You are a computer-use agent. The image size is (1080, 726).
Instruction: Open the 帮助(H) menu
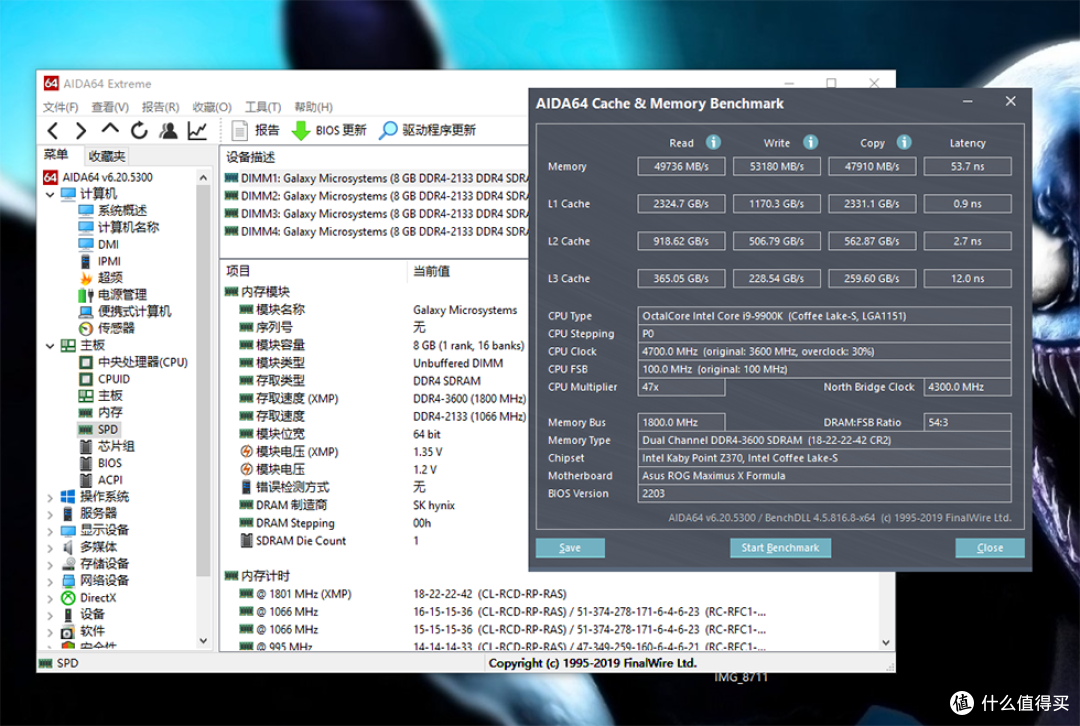[313, 107]
